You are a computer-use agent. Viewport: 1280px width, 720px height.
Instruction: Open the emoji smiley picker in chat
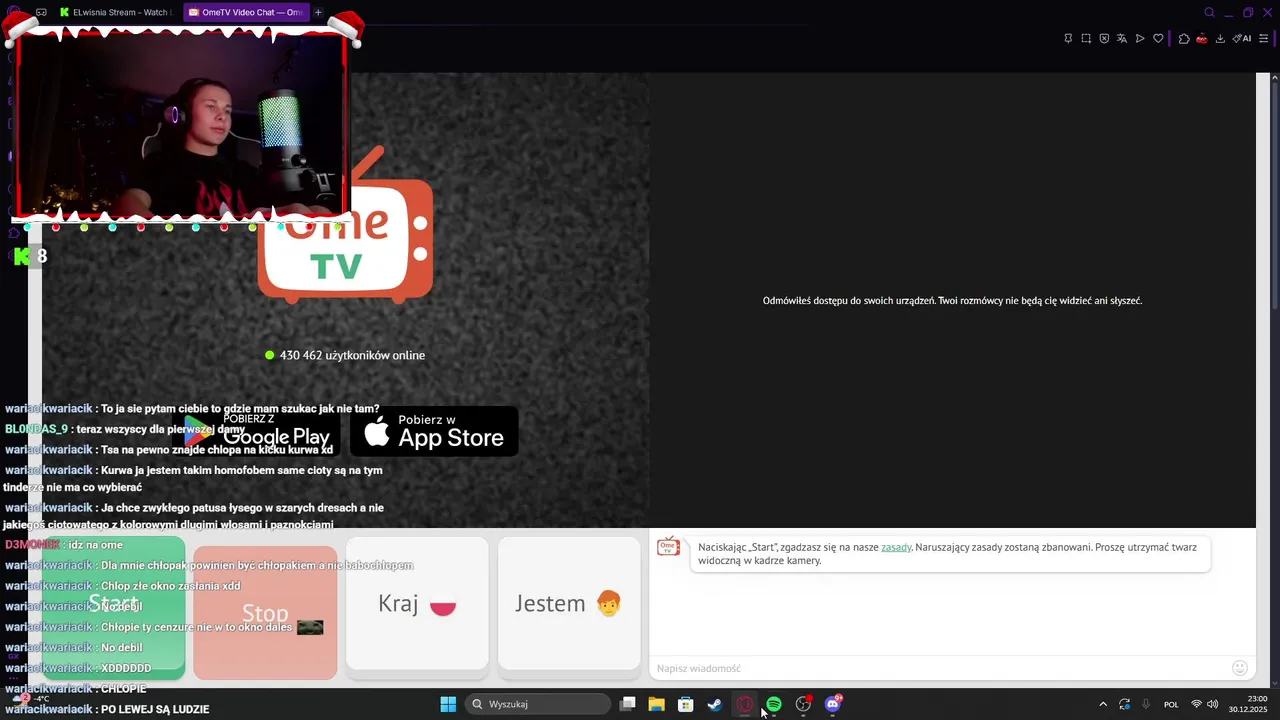coord(1240,668)
